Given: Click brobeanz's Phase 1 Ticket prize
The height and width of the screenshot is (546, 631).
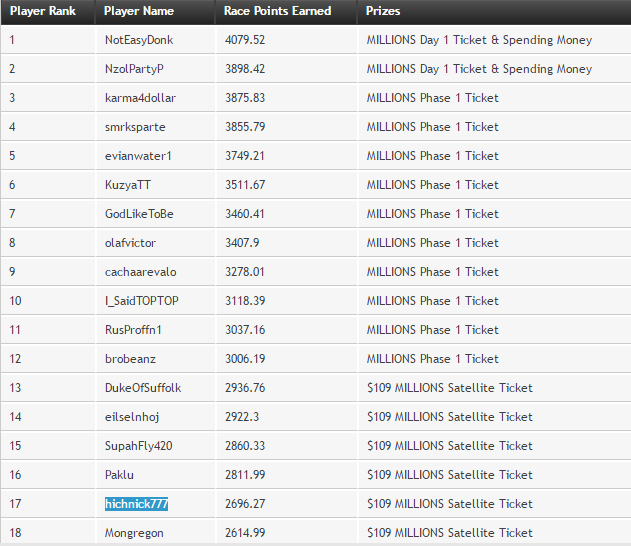Looking at the screenshot, I should 432,359.
